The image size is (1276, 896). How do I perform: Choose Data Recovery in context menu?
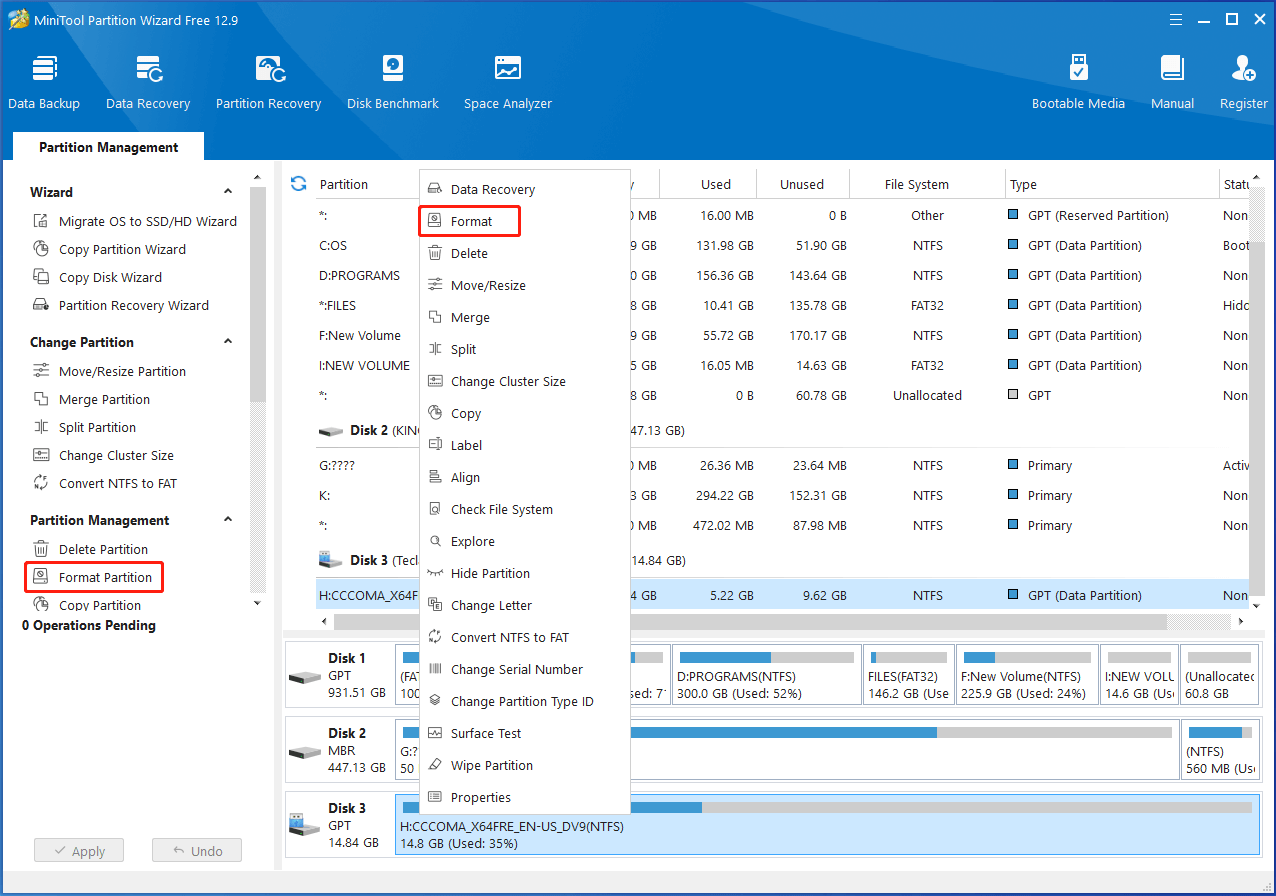(x=524, y=189)
